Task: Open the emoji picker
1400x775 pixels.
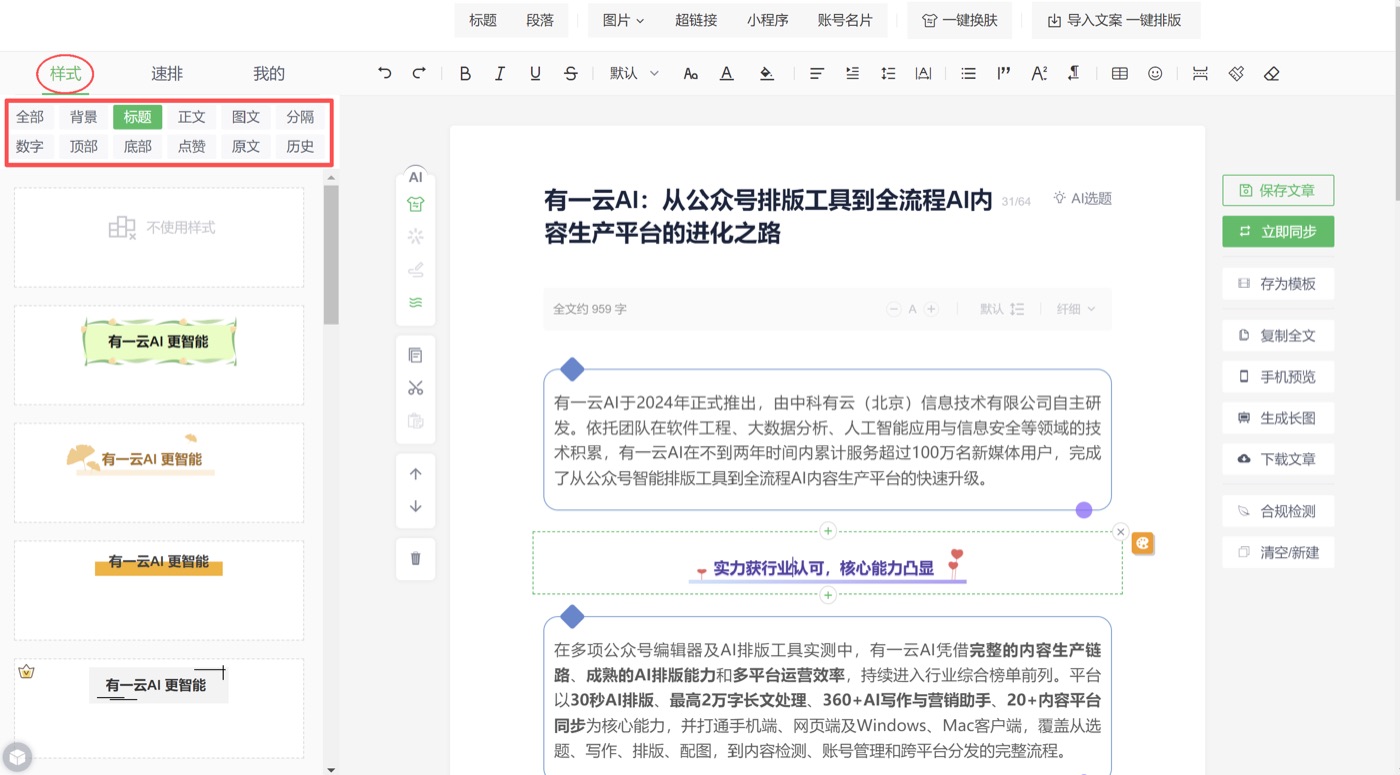Action: [1155, 73]
